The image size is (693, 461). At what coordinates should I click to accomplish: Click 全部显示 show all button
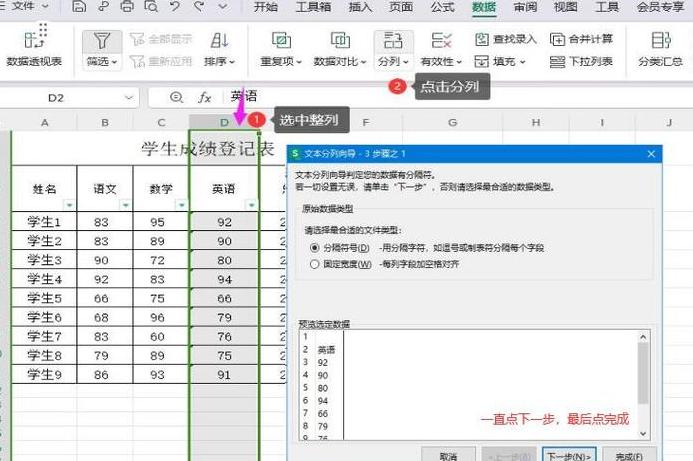tap(161, 39)
